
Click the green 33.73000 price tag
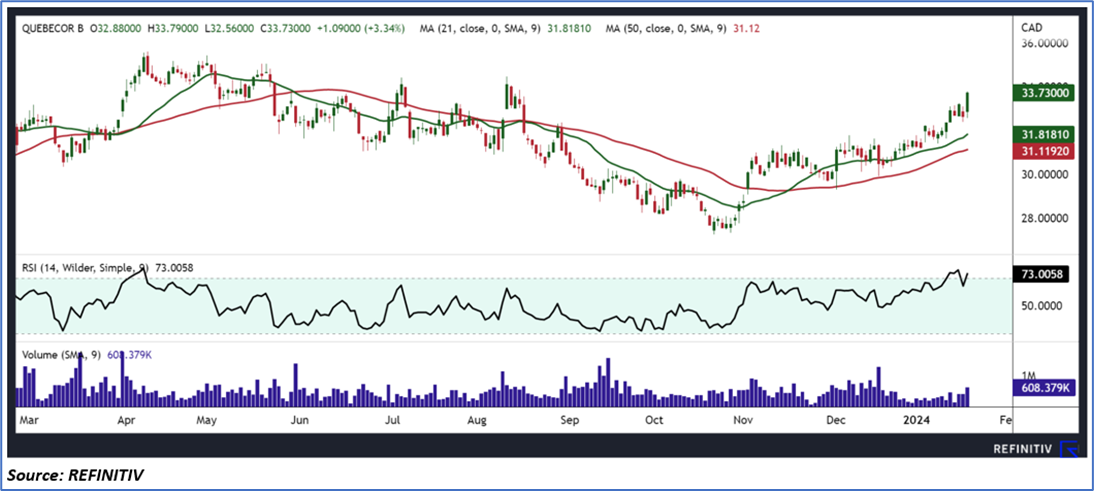point(1044,93)
